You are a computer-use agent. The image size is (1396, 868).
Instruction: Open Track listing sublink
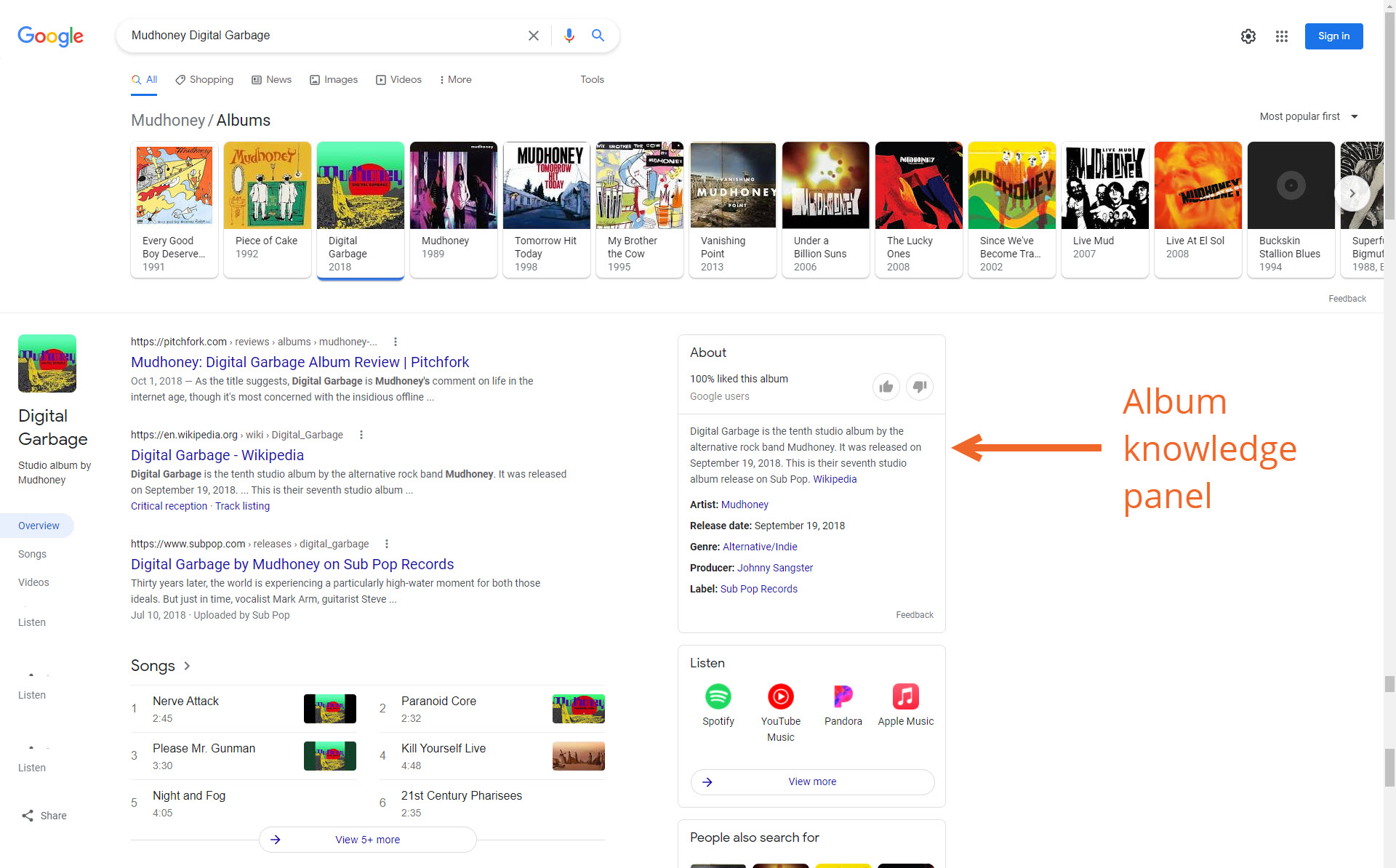point(242,506)
